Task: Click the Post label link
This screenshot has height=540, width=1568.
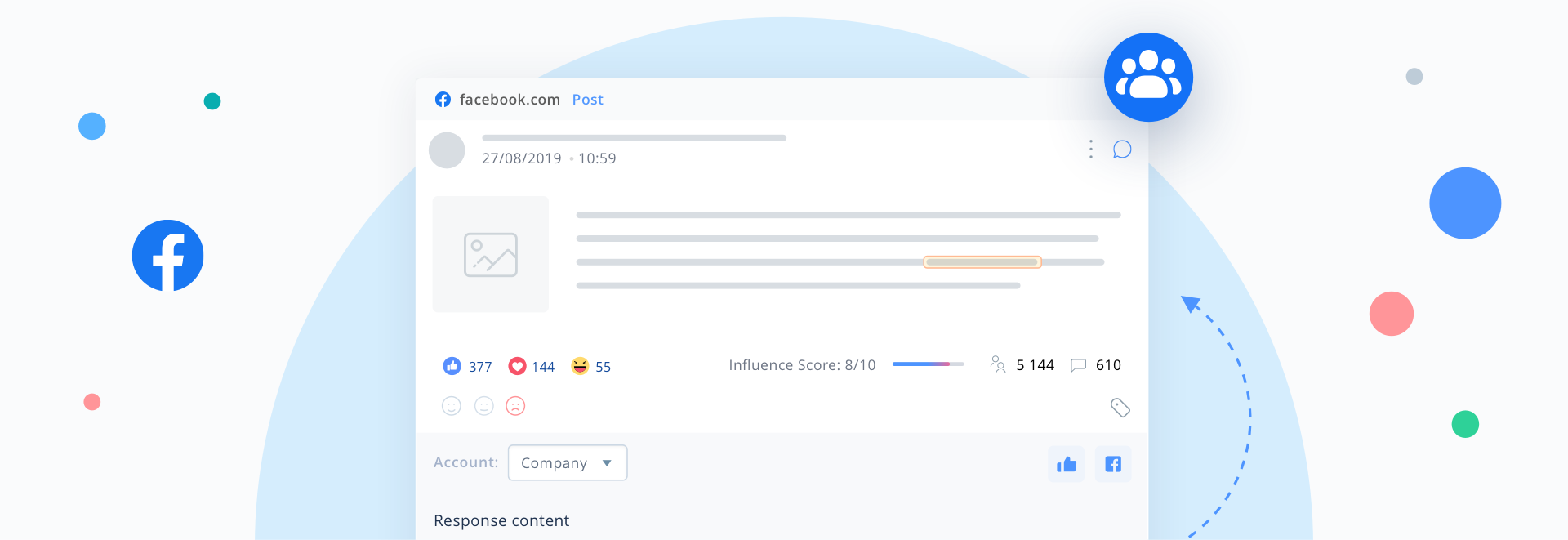Action: pos(587,100)
